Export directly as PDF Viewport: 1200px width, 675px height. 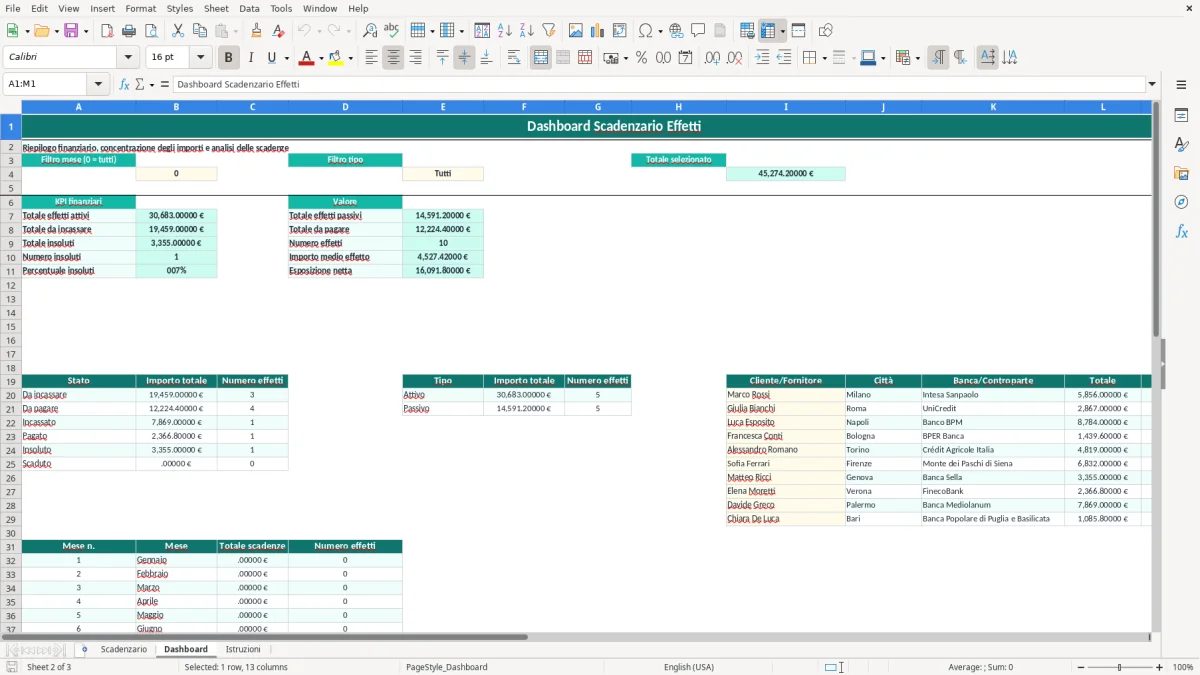coord(107,31)
